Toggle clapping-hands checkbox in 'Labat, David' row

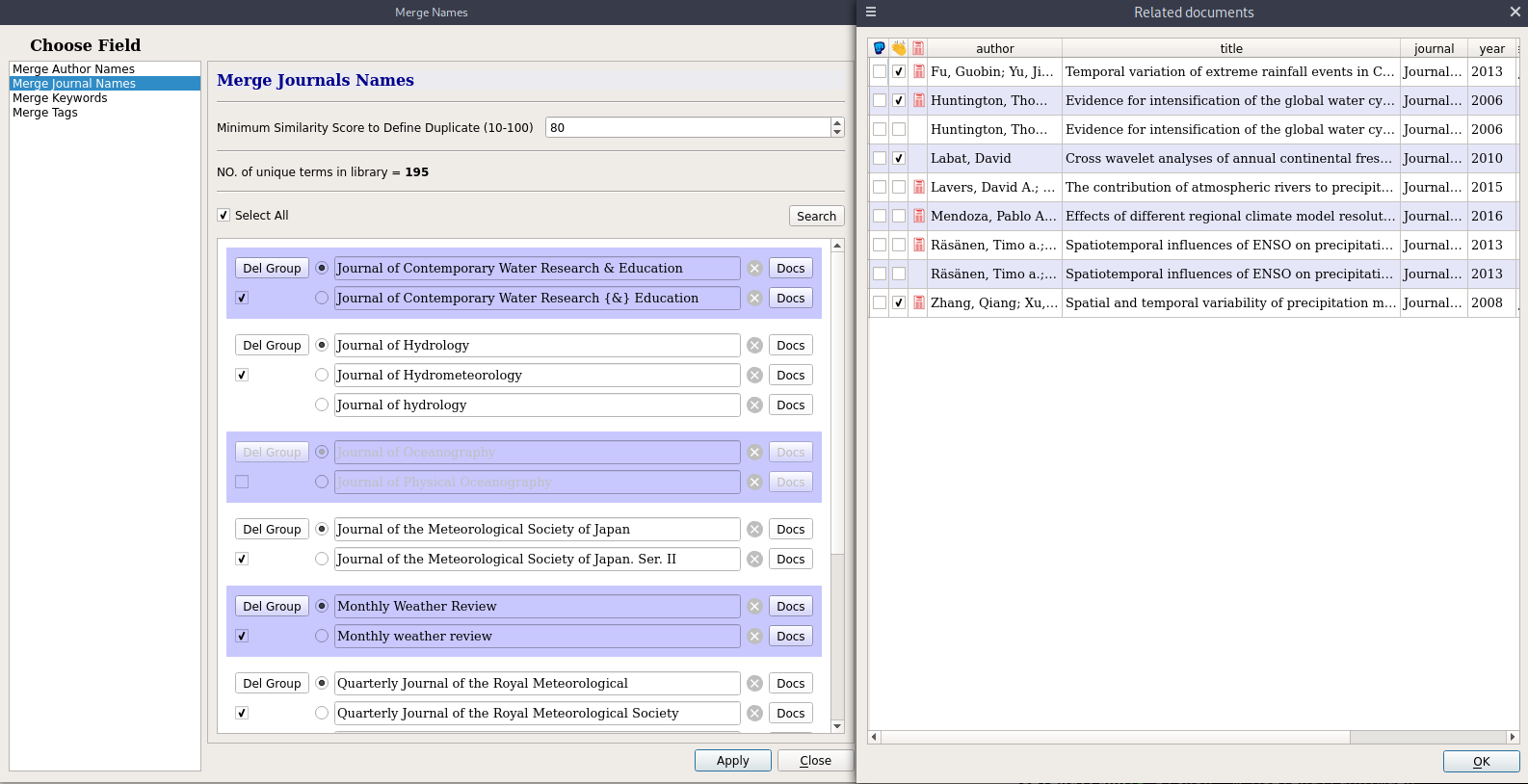[x=899, y=158]
